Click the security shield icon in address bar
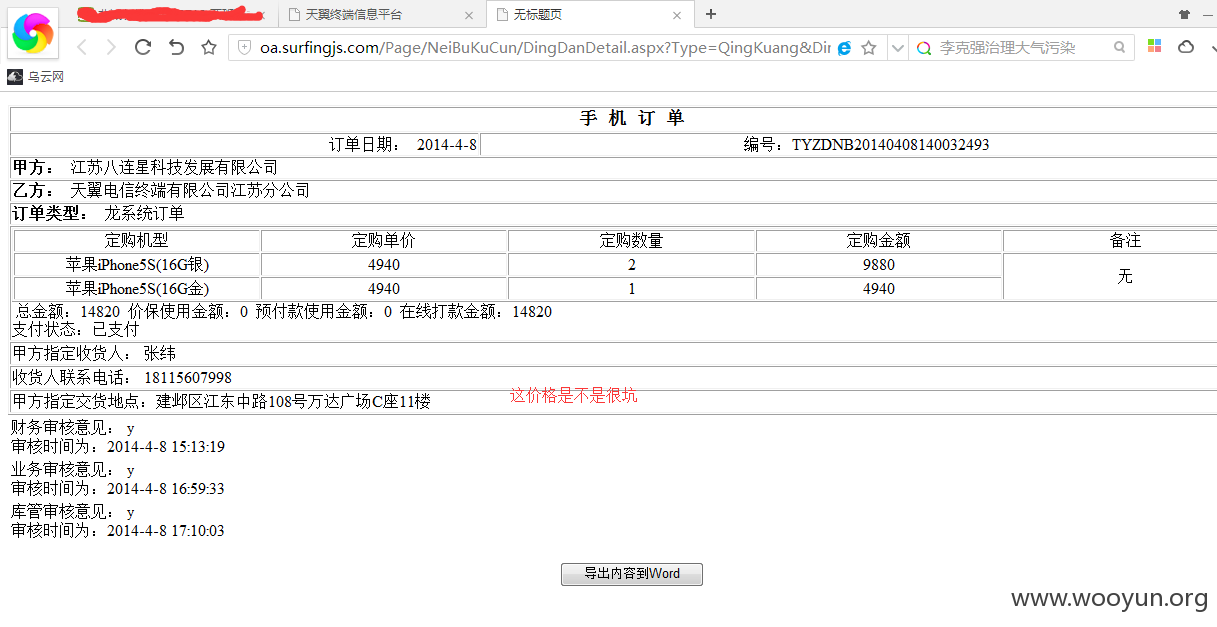Viewport: 1217px width, 627px height. pos(244,47)
